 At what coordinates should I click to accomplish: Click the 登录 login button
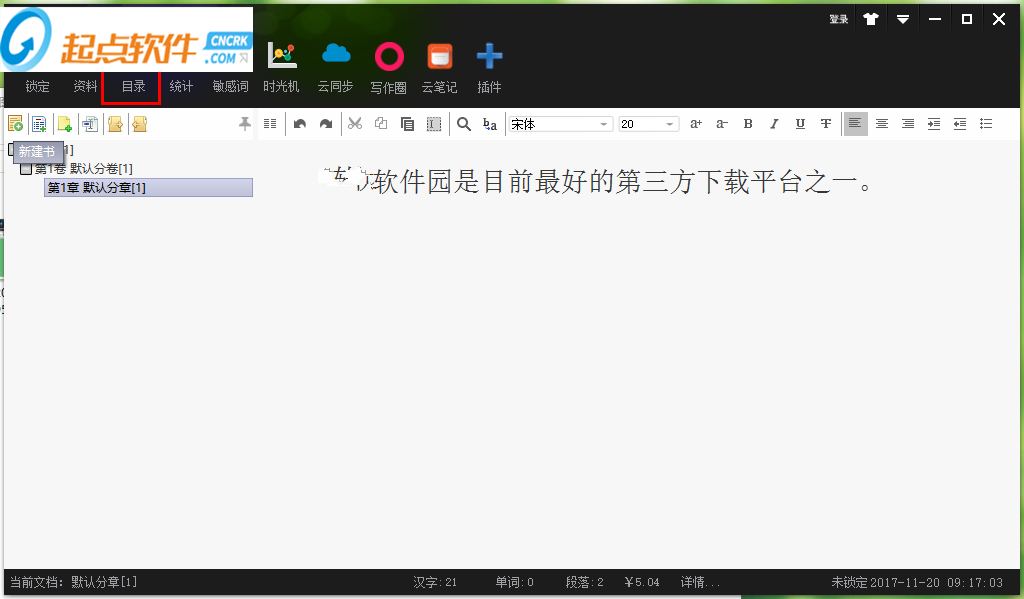tap(838, 19)
